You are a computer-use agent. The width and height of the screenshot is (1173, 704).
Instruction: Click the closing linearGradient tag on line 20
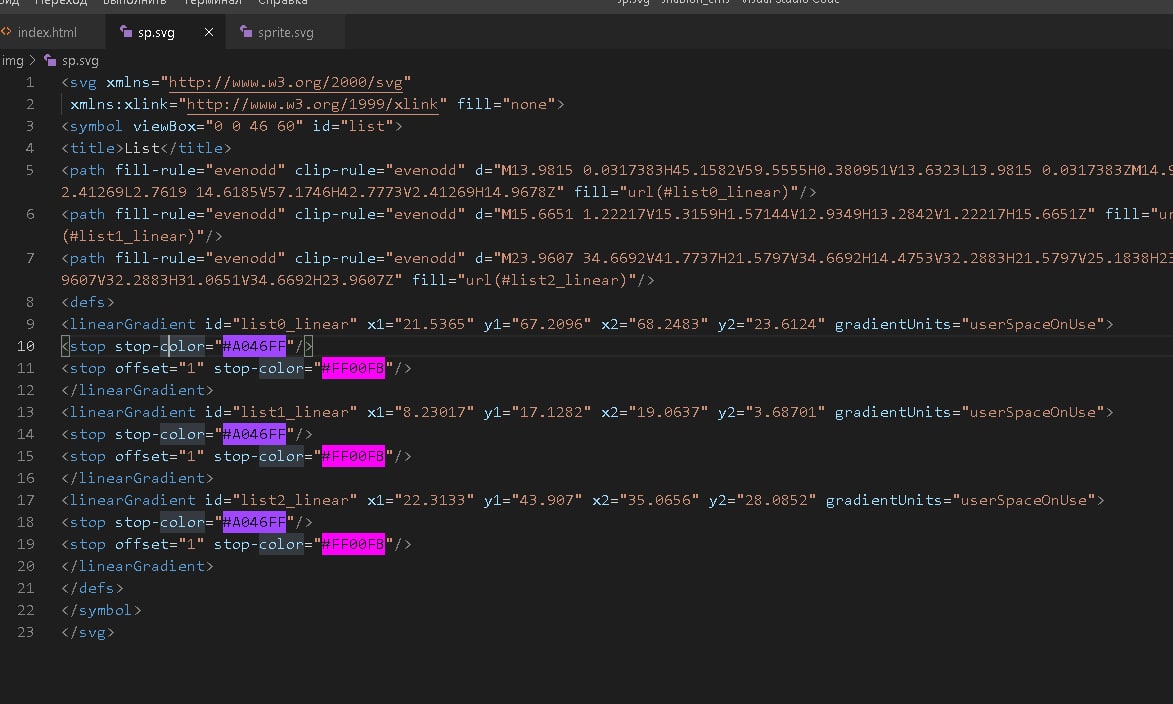click(137, 566)
